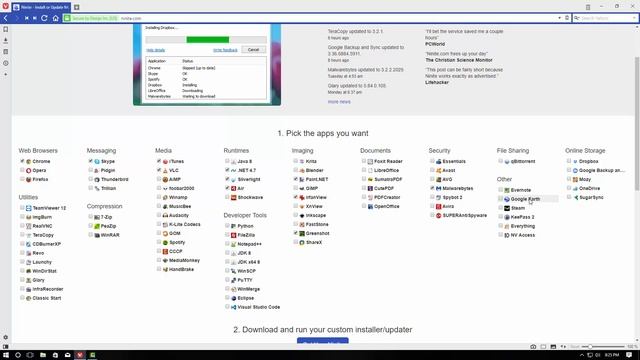Screen dimensions: 640x360
Task: Open Windows Start menu
Action: coord(6,355)
